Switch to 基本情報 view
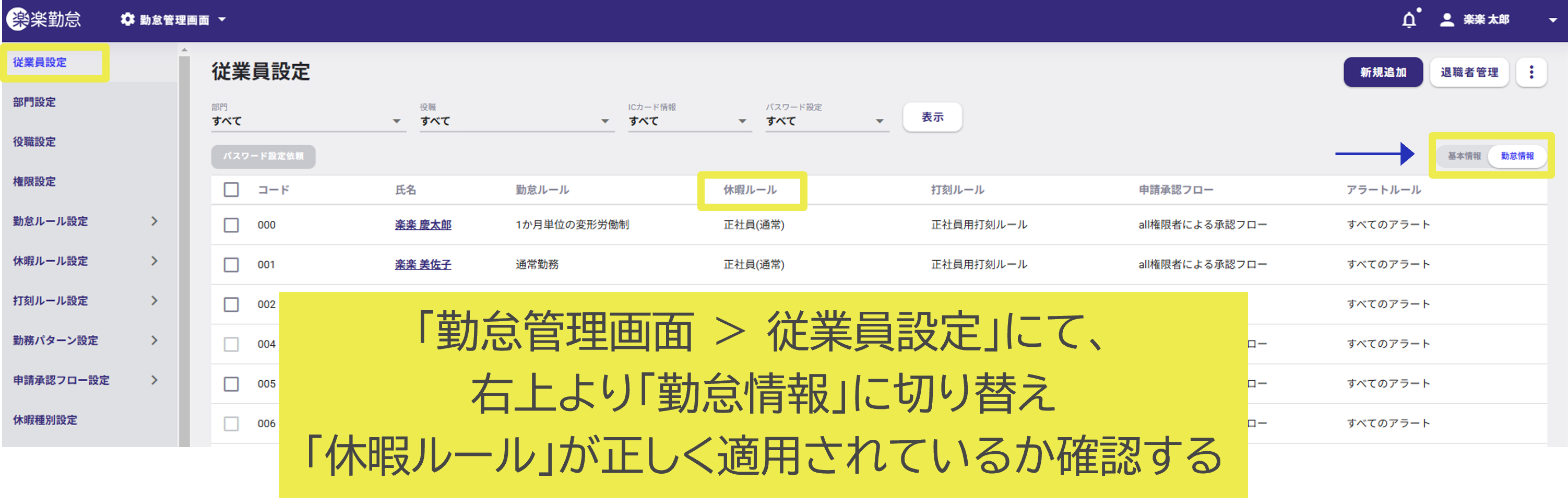 1464,156
